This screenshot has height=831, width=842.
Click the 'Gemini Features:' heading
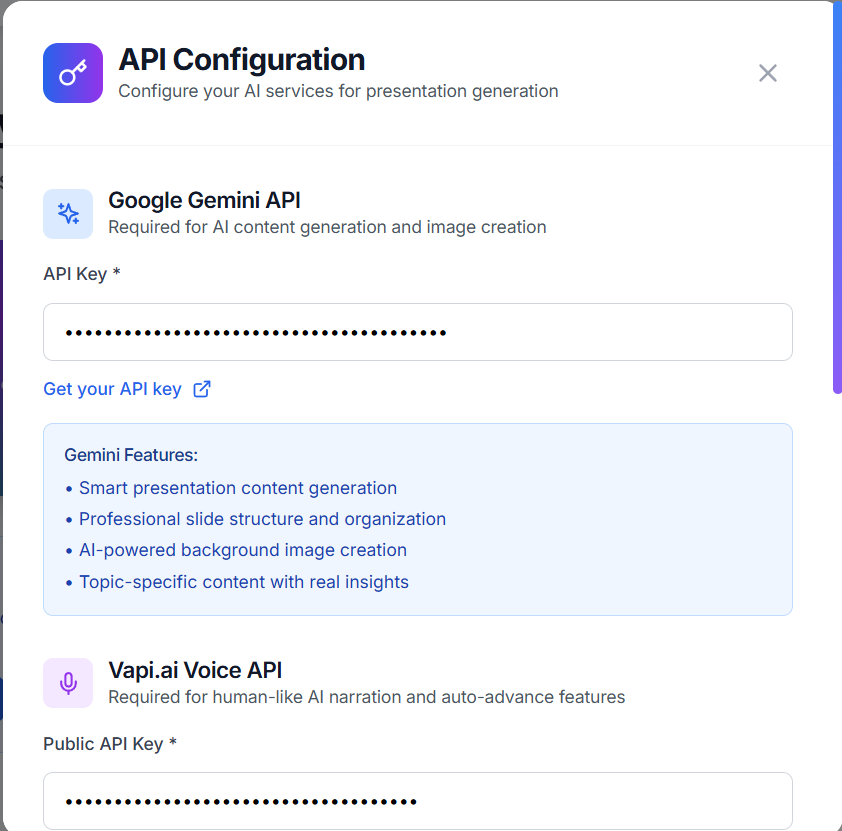coord(131,455)
